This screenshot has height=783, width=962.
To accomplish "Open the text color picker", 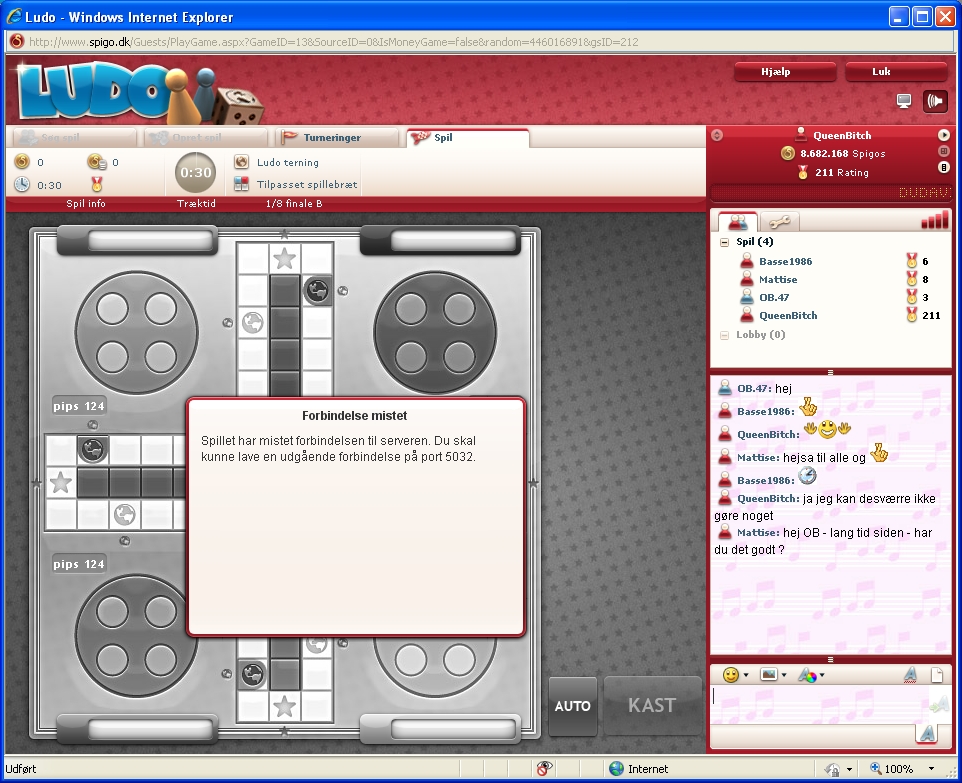I will [810, 675].
